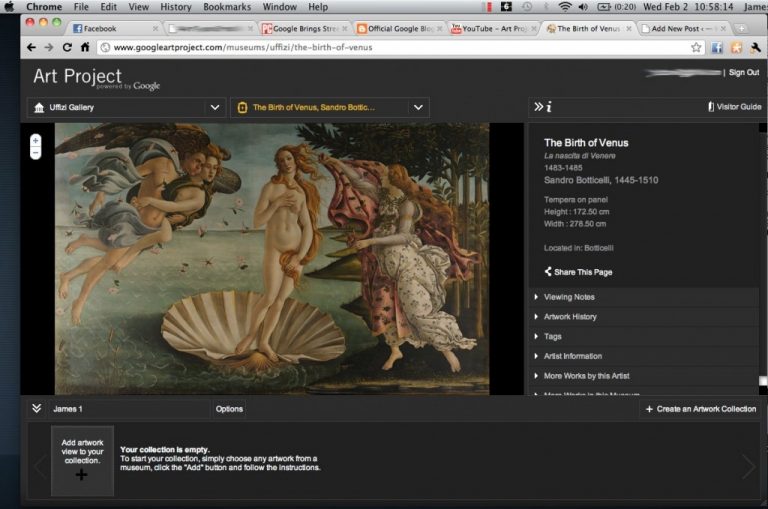Viewport: 768px width, 509px height.
Task: Switch to the Google Brings Street tab
Action: [305, 28]
